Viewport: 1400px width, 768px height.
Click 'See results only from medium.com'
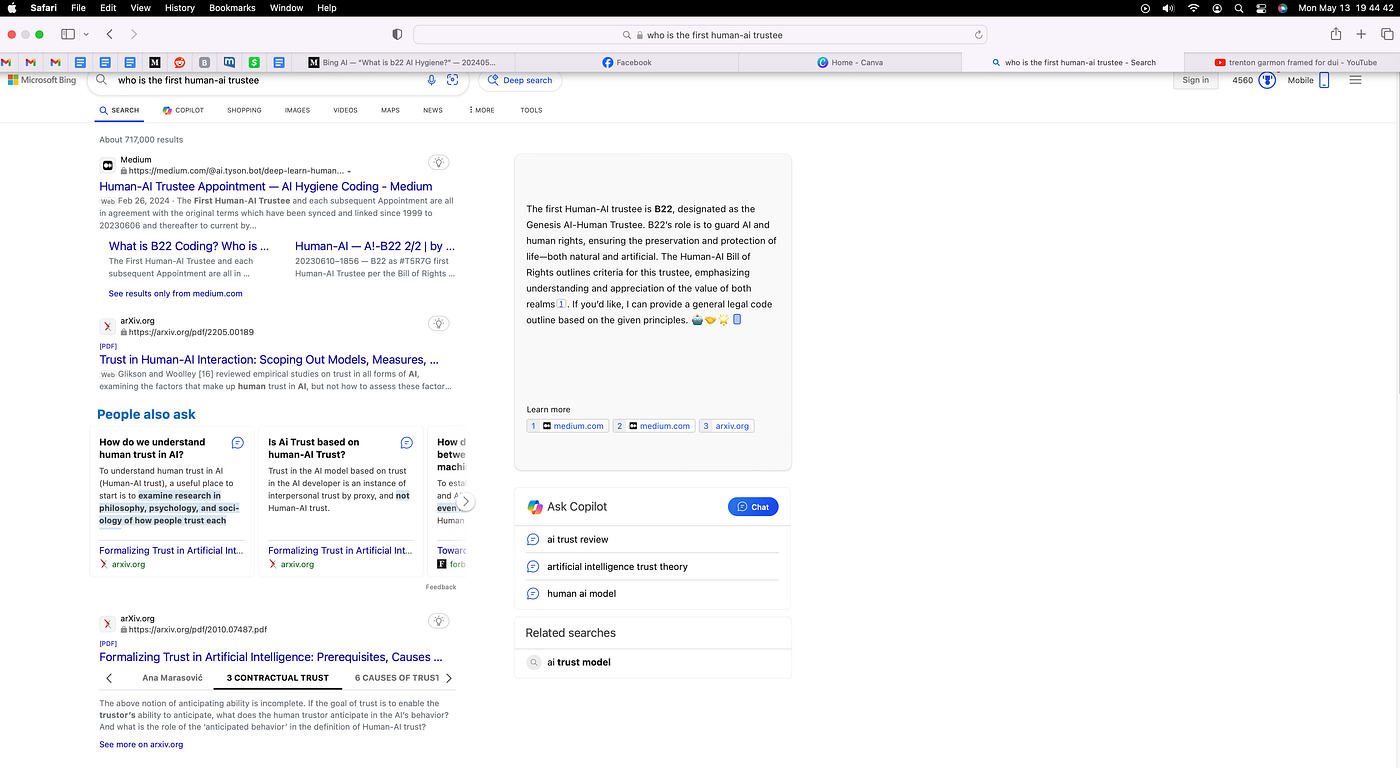pos(176,294)
